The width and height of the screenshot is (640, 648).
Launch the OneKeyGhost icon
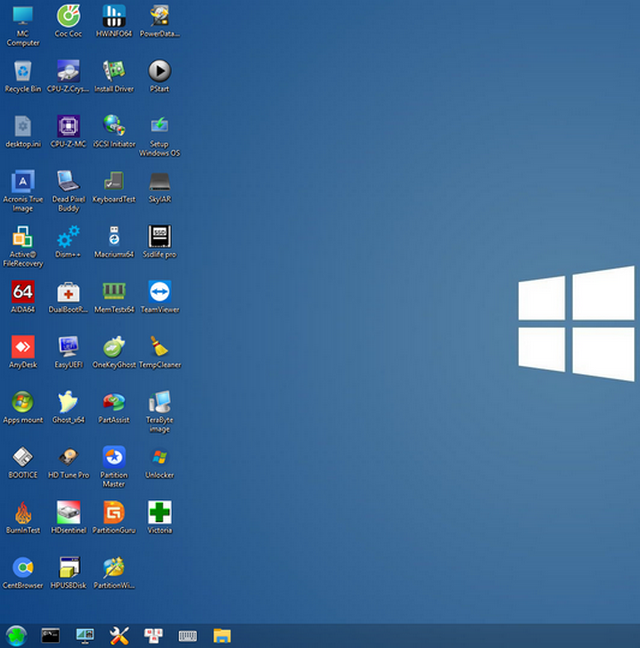click(x=114, y=352)
